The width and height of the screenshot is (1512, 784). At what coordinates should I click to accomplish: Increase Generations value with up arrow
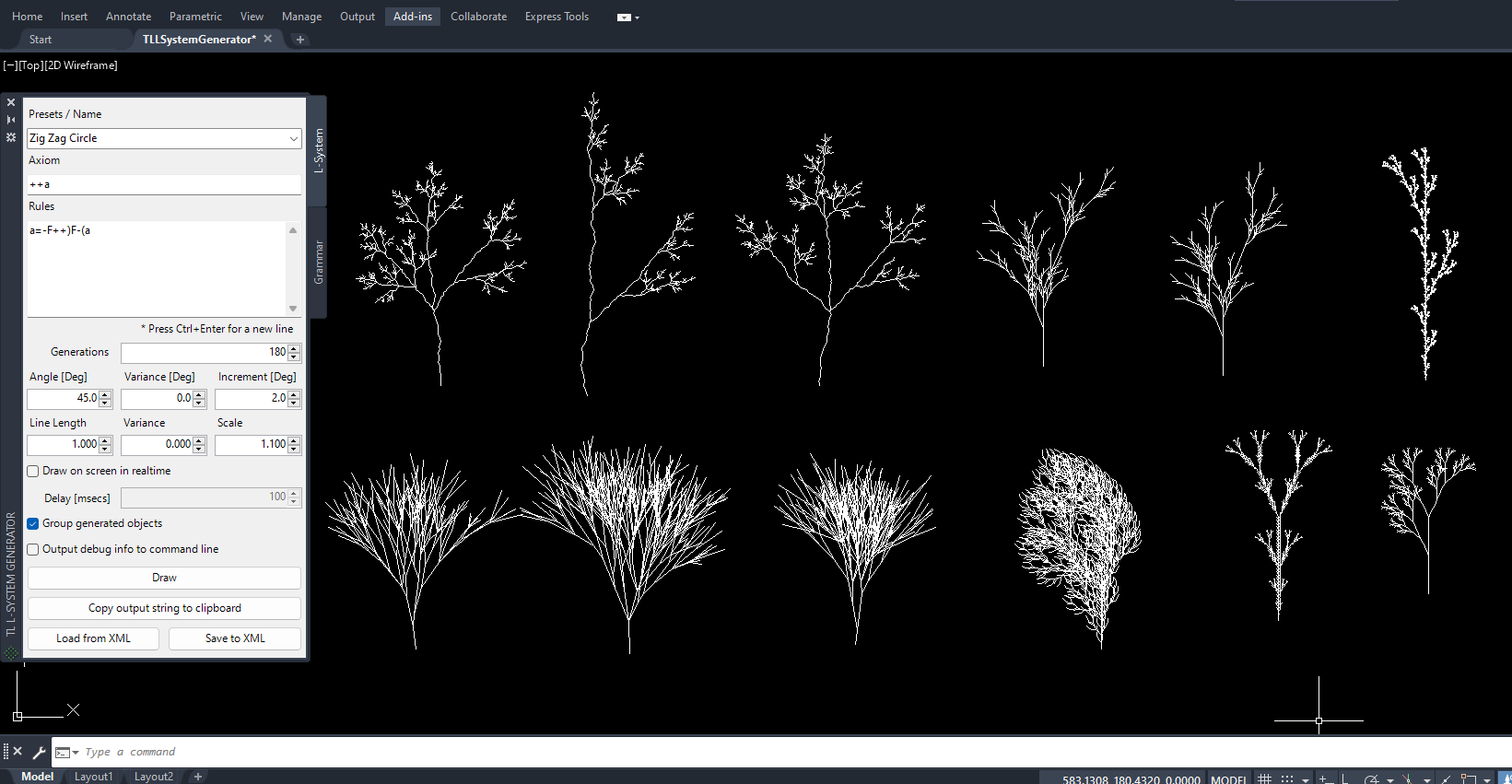294,348
